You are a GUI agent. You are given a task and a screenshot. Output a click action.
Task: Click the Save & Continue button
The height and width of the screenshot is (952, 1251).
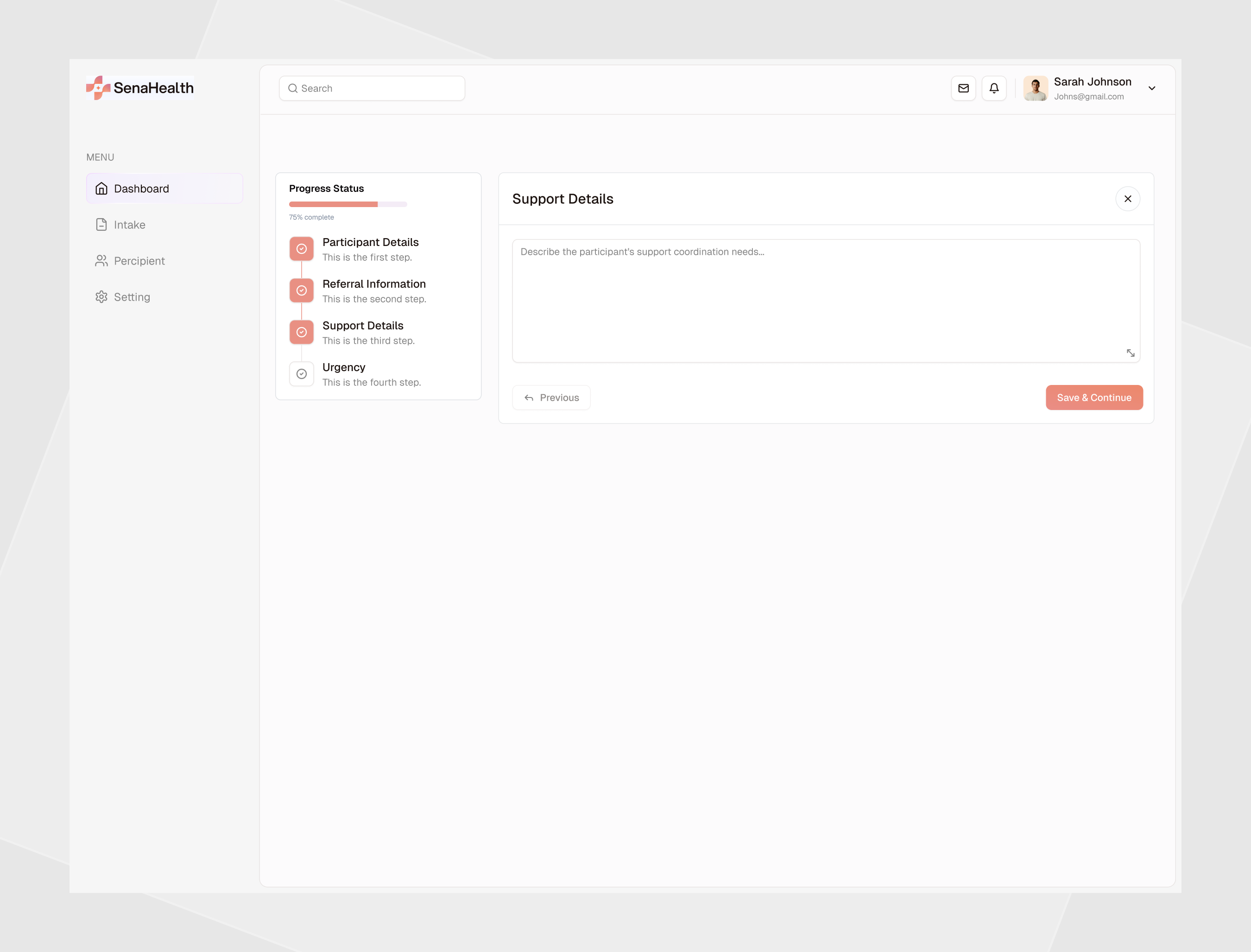1094,397
